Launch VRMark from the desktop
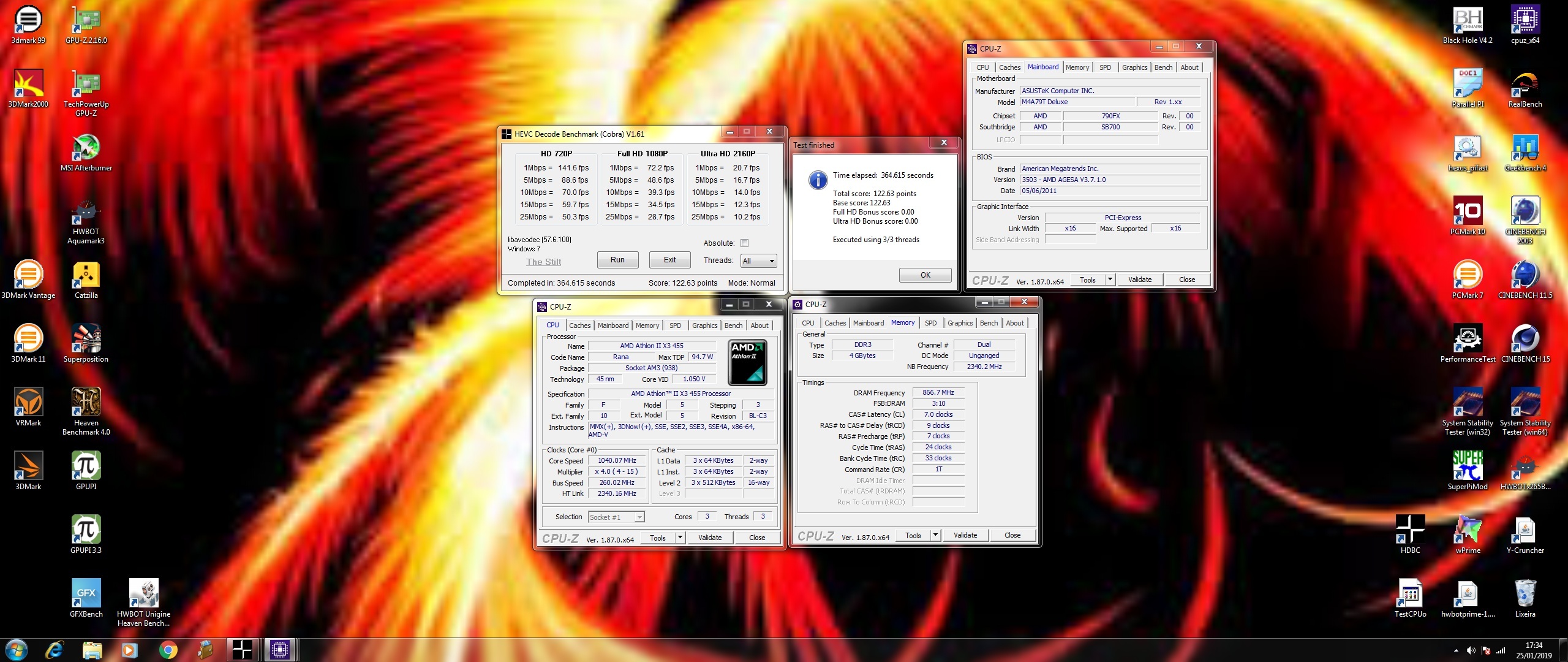The width and height of the screenshot is (1568, 662). [28, 407]
